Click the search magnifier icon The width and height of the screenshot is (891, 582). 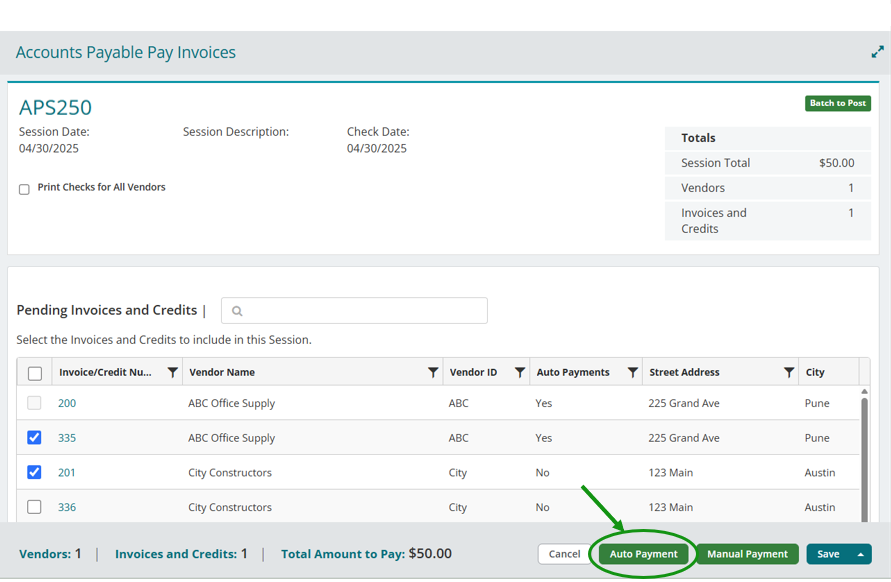click(x=237, y=311)
